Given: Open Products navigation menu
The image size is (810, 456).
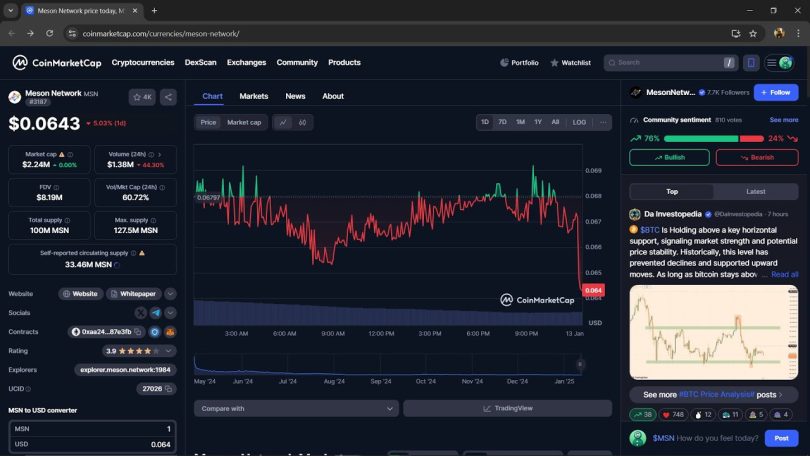Looking at the screenshot, I should pyautogui.click(x=344, y=62).
